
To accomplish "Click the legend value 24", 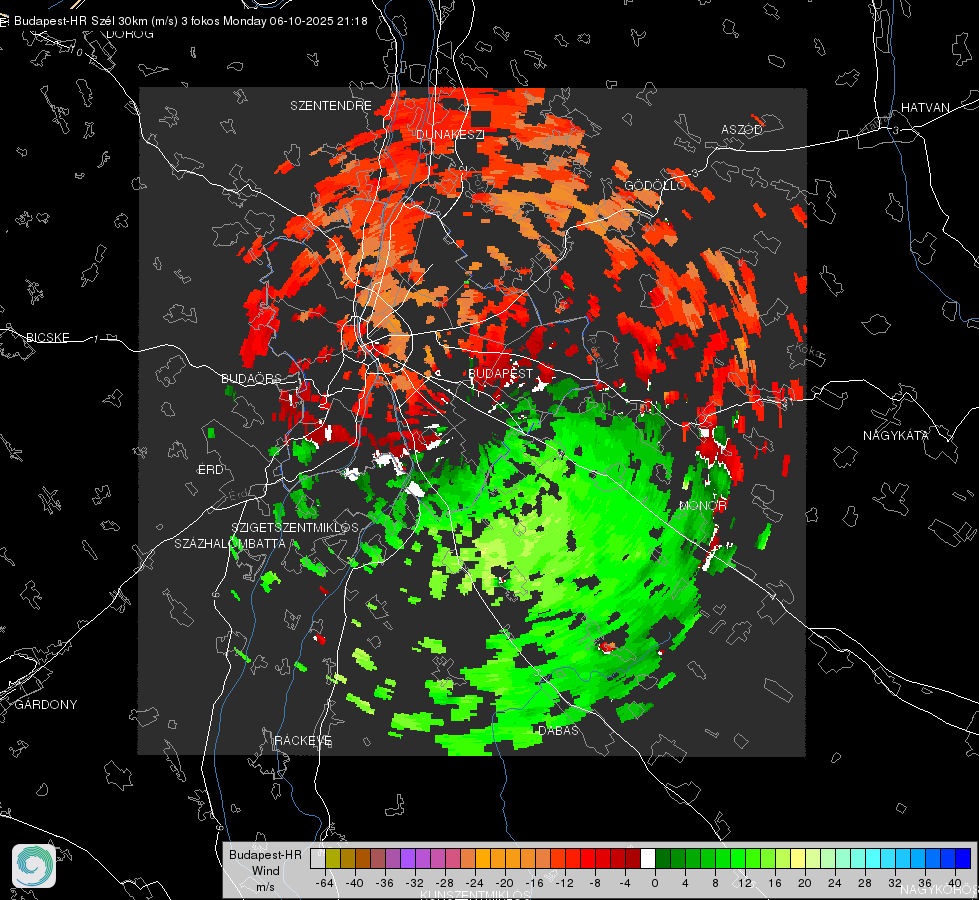I will pos(834,883).
